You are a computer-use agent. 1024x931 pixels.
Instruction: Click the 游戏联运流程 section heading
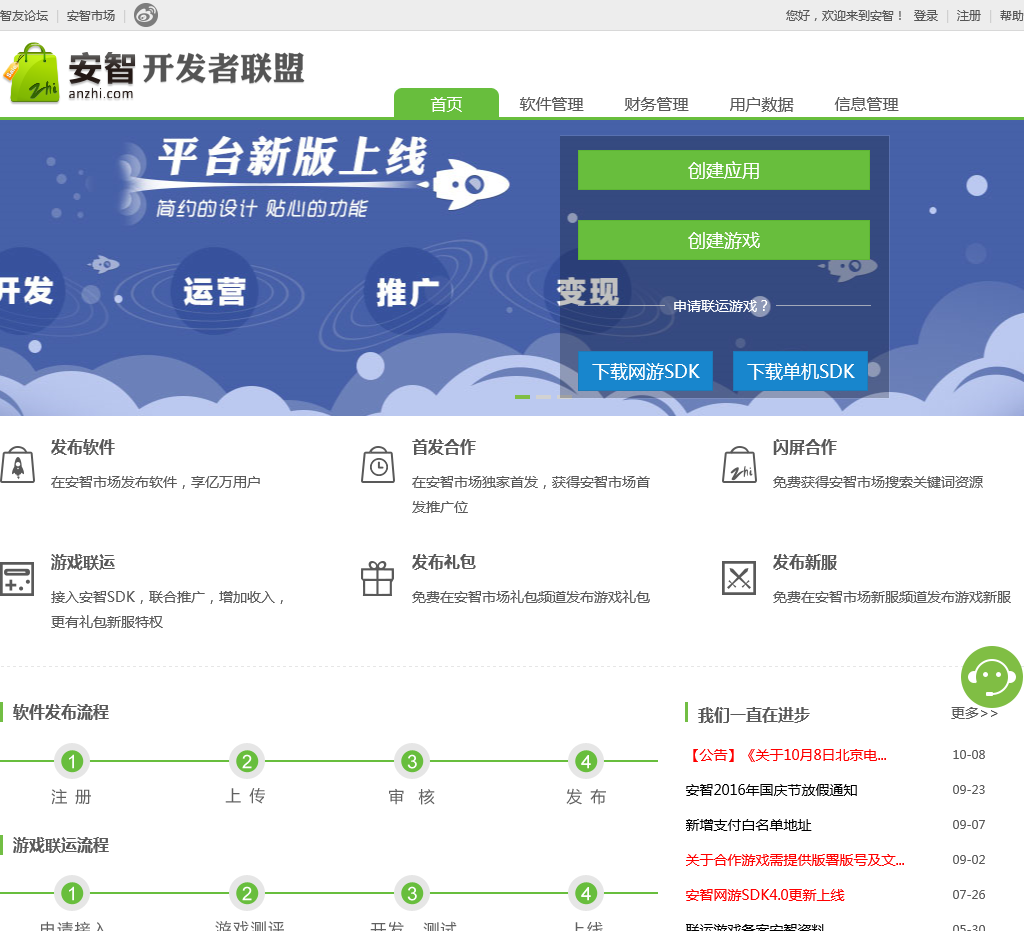click(x=61, y=845)
